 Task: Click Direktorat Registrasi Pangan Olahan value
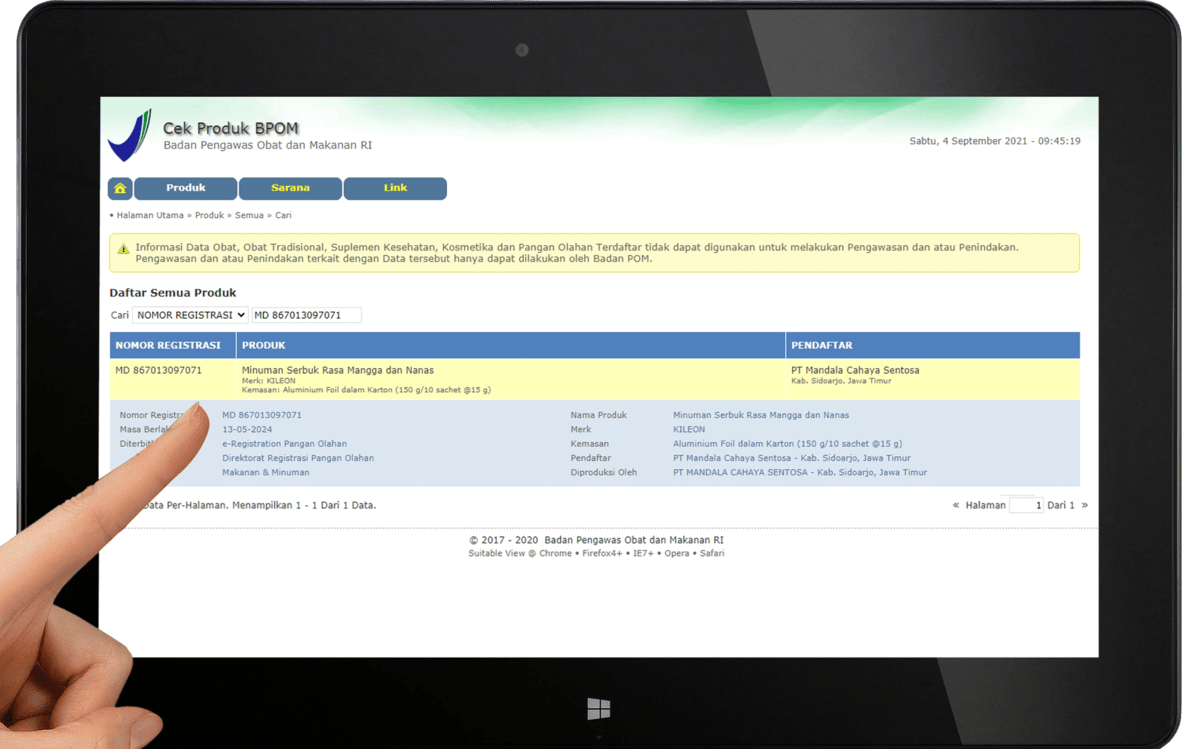pyautogui.click(x=298, y=458)
